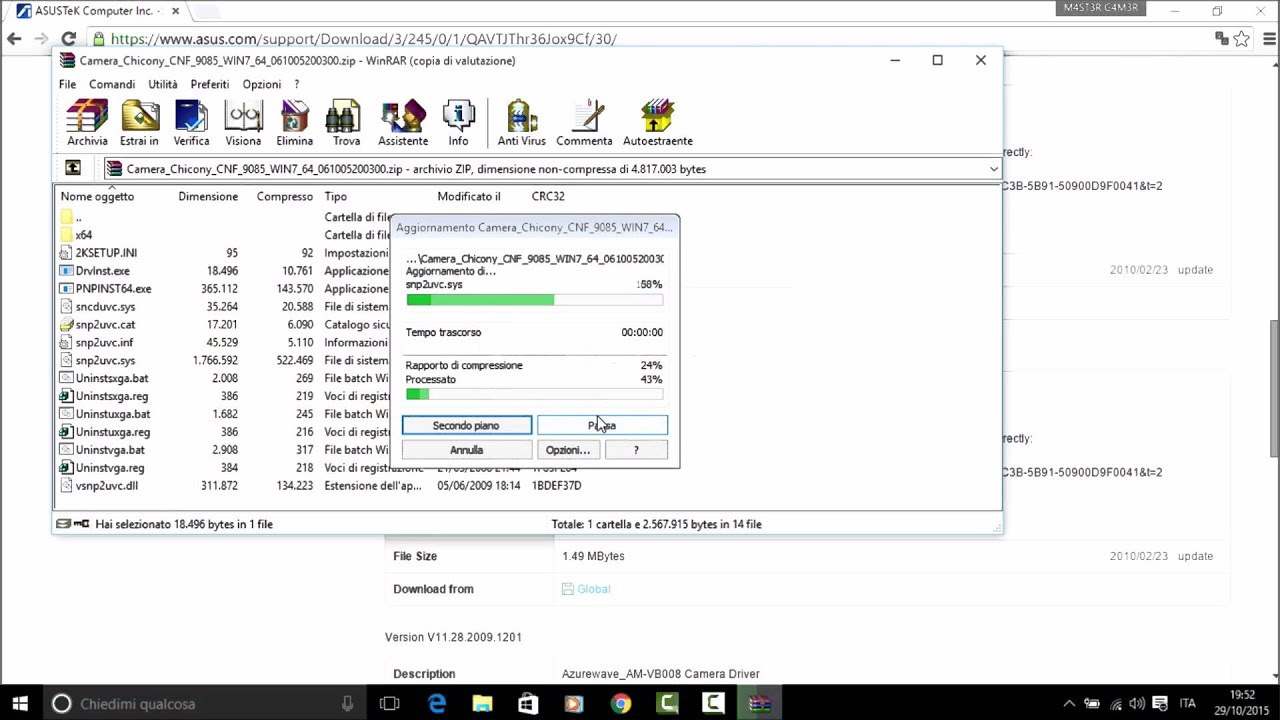Open Opzioni... in the progress dialog
The height and width of the screenshot is (720, 1280).
pyautogui.click(x=568, y=450)
